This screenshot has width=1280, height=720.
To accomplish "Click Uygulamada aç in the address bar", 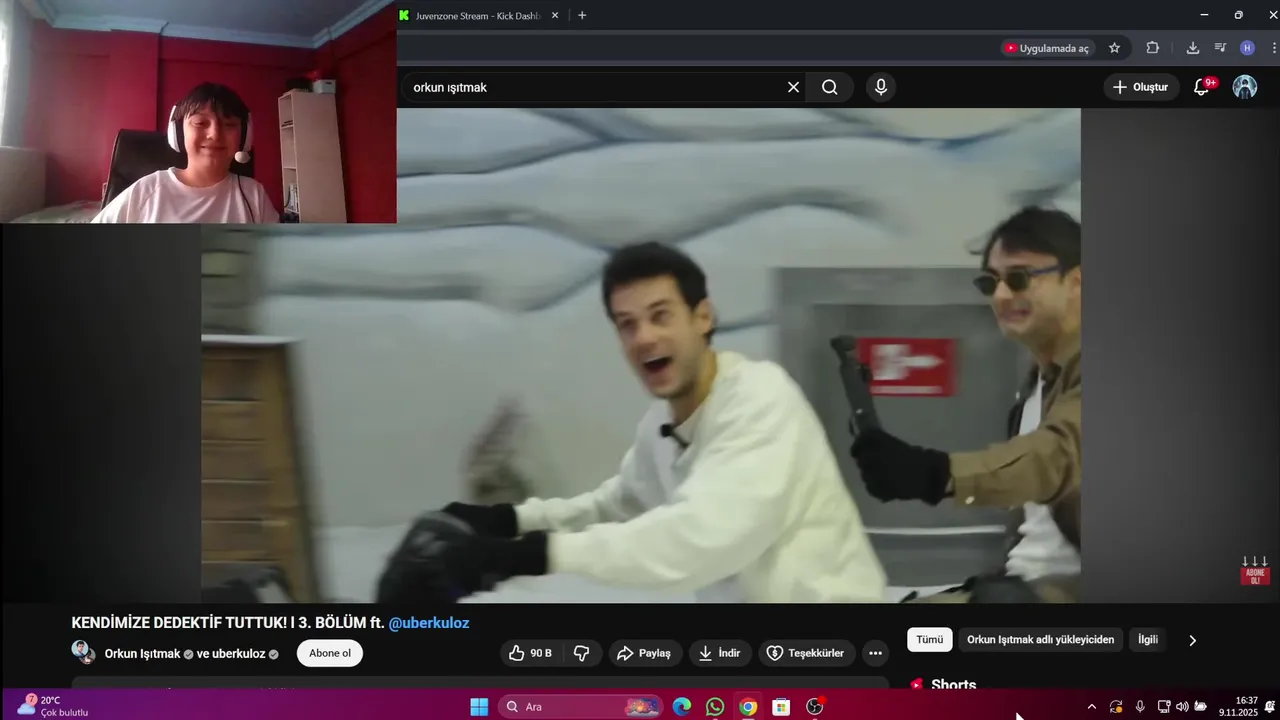I will pyautogui.click(x=1047, y=48).
